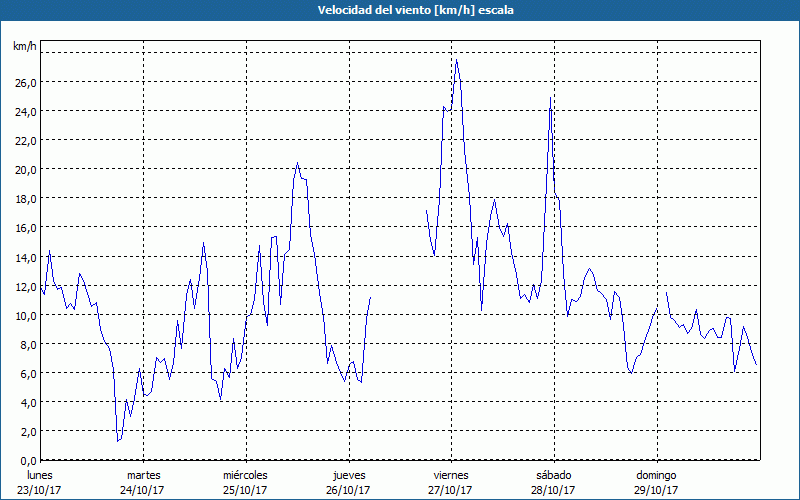This screenshot has height=500, width=800.
Task: Click the sharp spike near the sábado gridline
Action: [x=550, y=98]
